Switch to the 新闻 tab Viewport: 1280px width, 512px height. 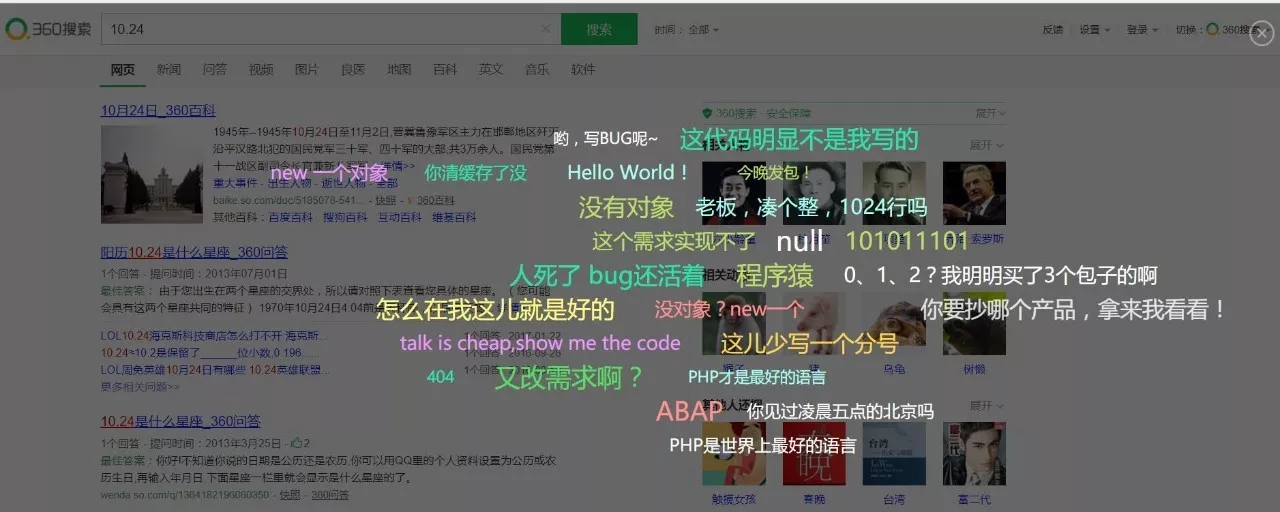(x=169, y=70)
